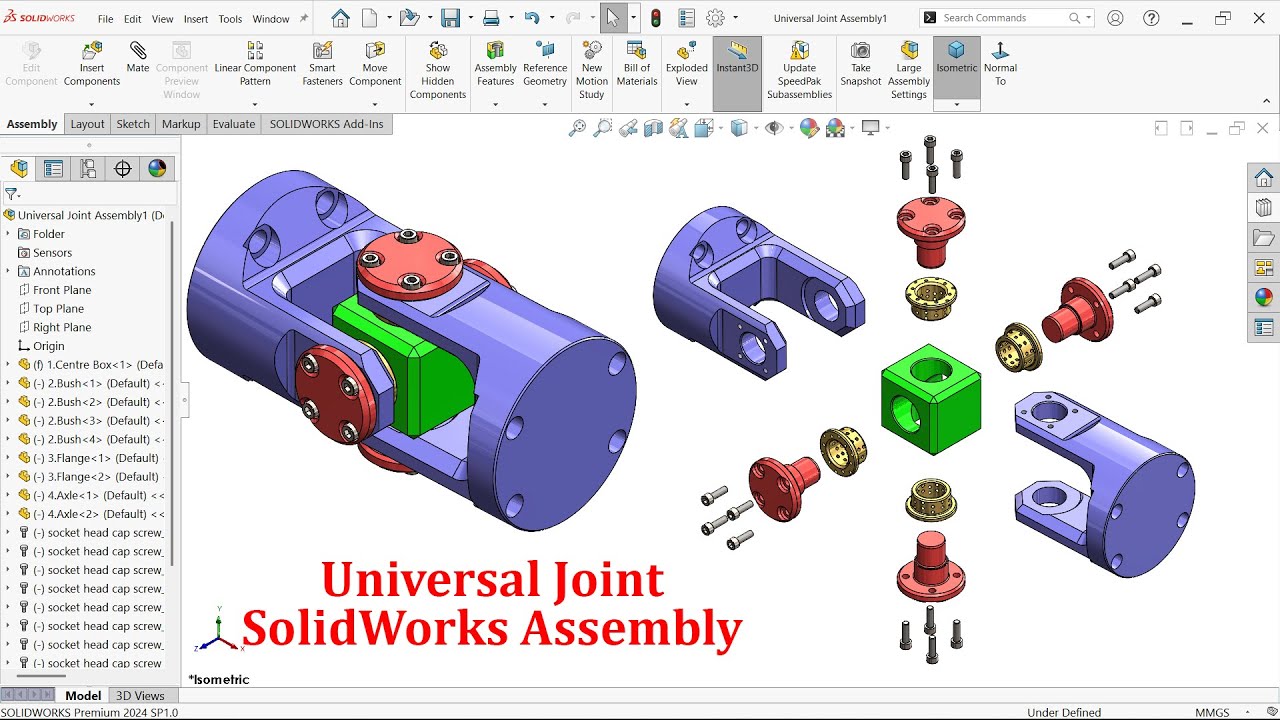The height and width of the screenshot is (720, 1280).
Task: Select the Mate tool
Action: pos(138,58)
